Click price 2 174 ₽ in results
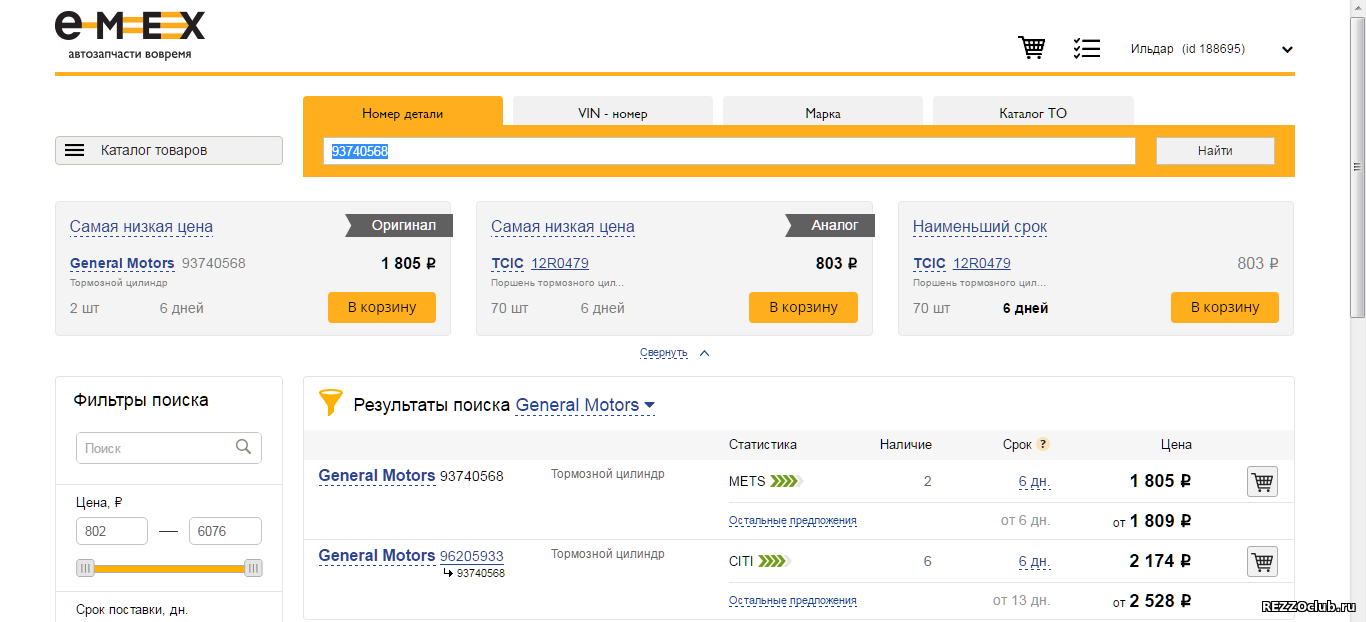The height and width of the screenshot is (622, 1366). click(1160, 561)
